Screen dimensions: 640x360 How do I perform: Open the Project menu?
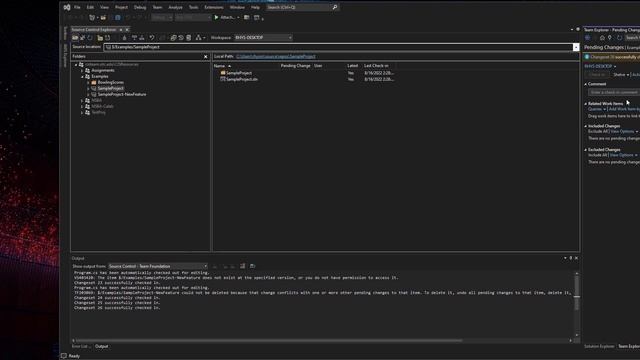tap(121, 7)
